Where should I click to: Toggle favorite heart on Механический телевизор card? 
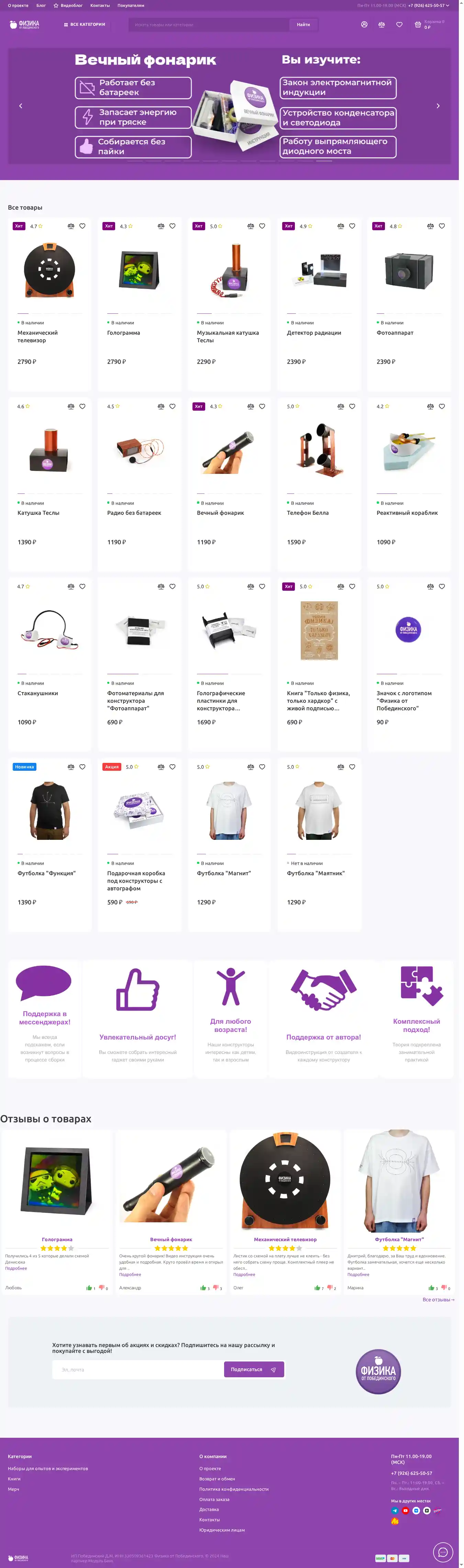pyautogui.click(x=82, y=226)
